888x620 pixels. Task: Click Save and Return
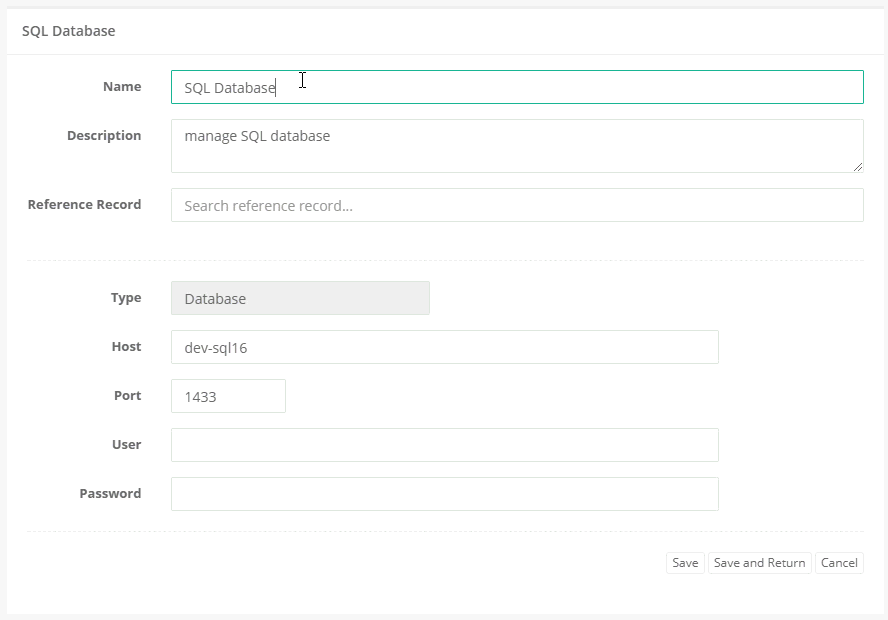[759, 562]
